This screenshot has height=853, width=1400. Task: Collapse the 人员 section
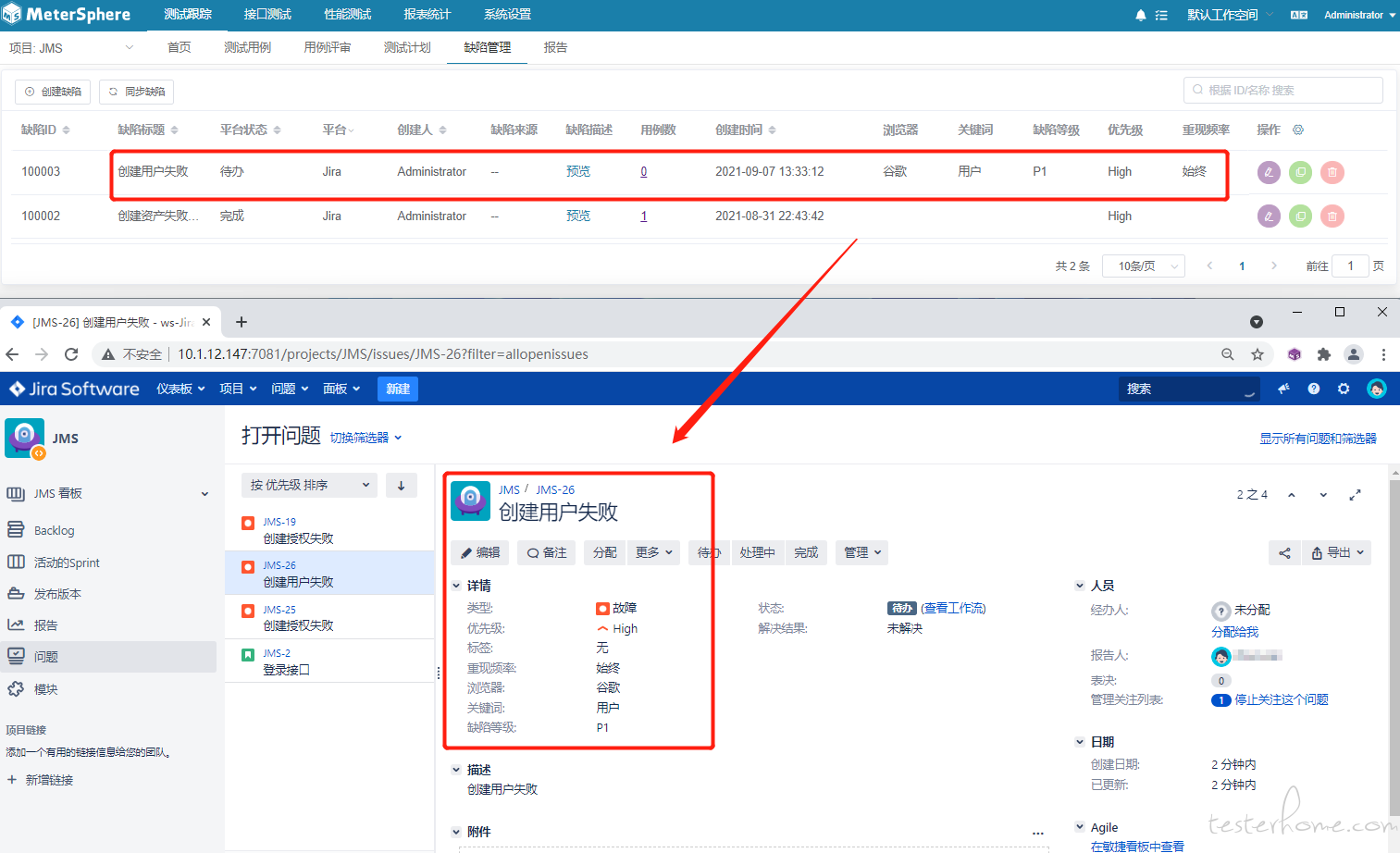point(1080,586)
